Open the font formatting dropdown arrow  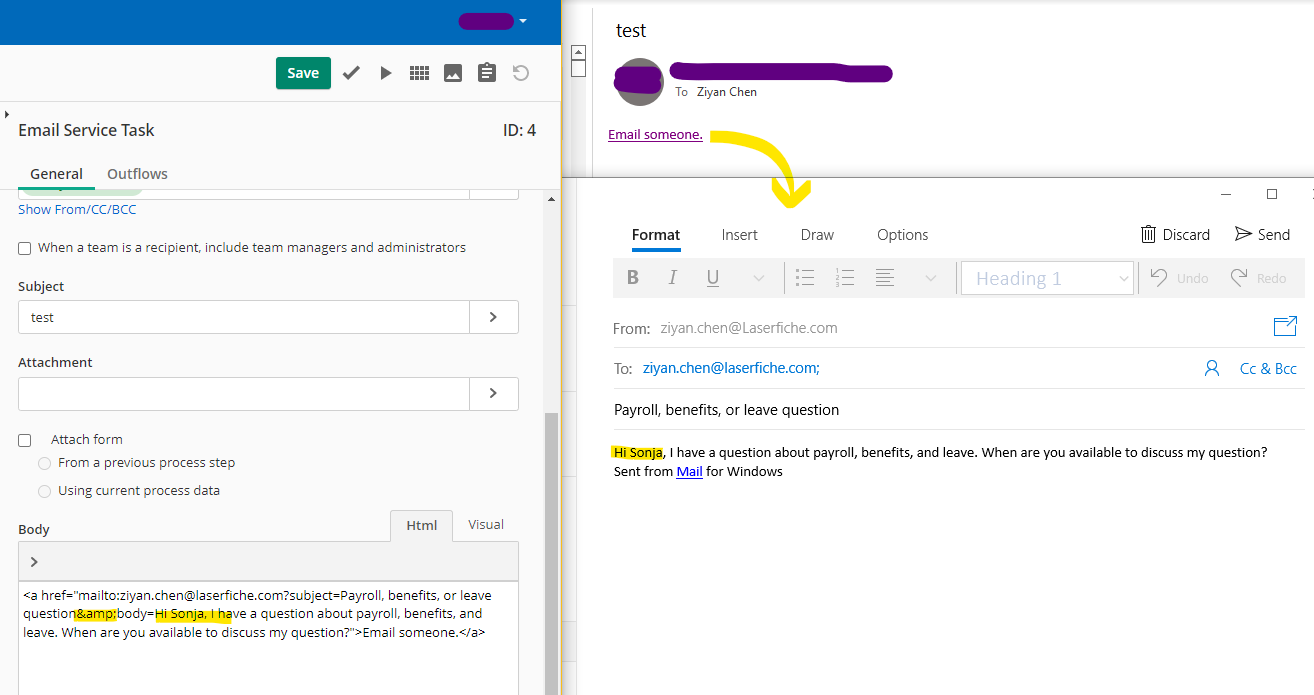click(759, 278)
